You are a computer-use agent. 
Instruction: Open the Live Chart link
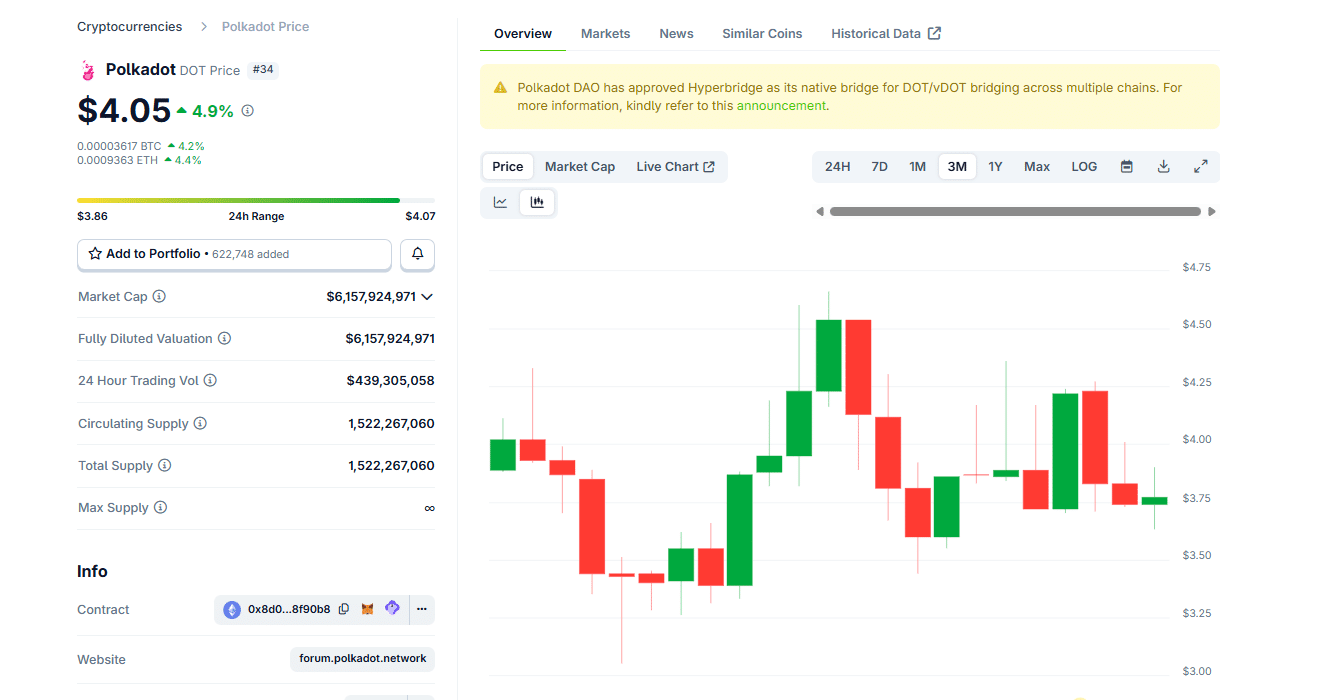tap(676, 167)
